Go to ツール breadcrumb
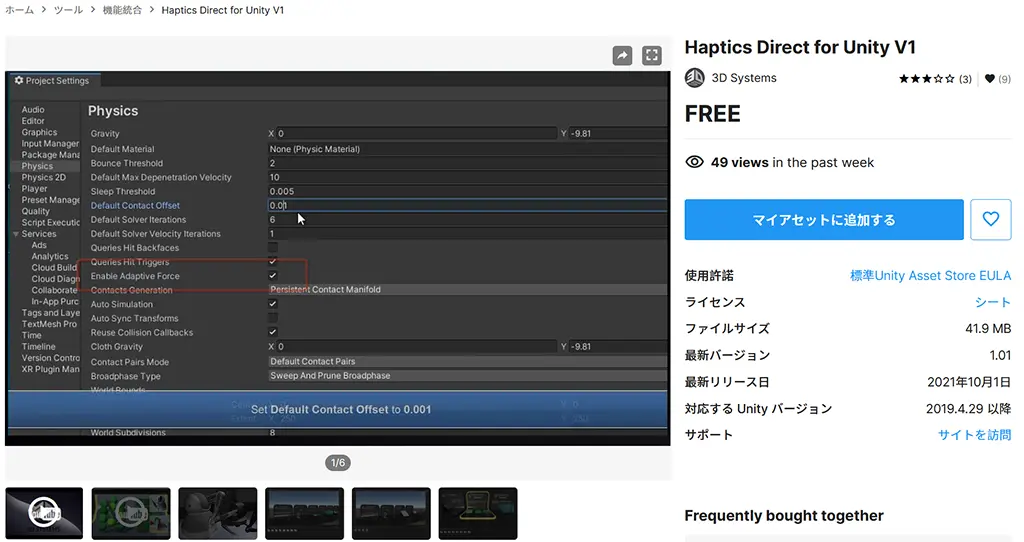 pyautogui.click(x=69, y=10)
